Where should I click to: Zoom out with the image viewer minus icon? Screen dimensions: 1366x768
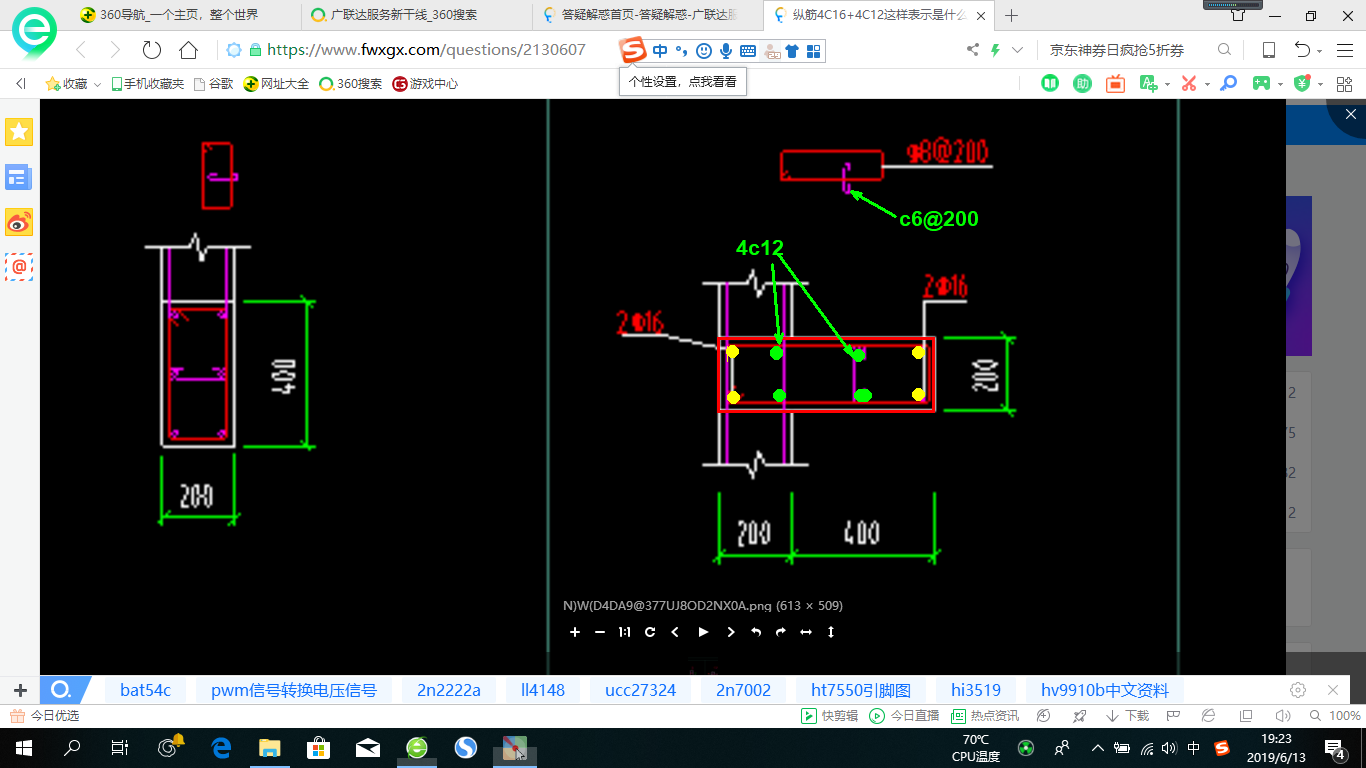(600, 632)
